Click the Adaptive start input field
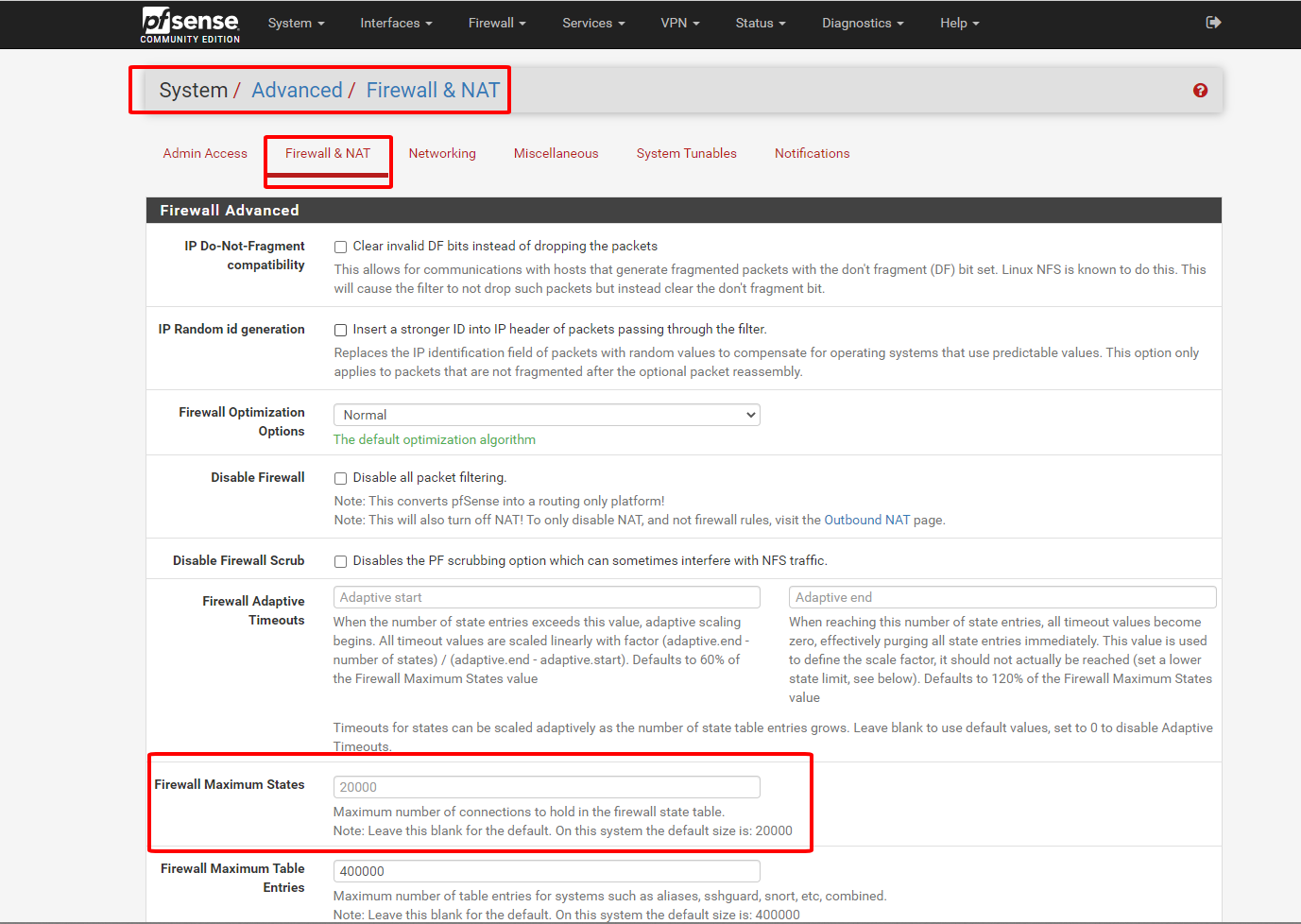 point(547,597)
